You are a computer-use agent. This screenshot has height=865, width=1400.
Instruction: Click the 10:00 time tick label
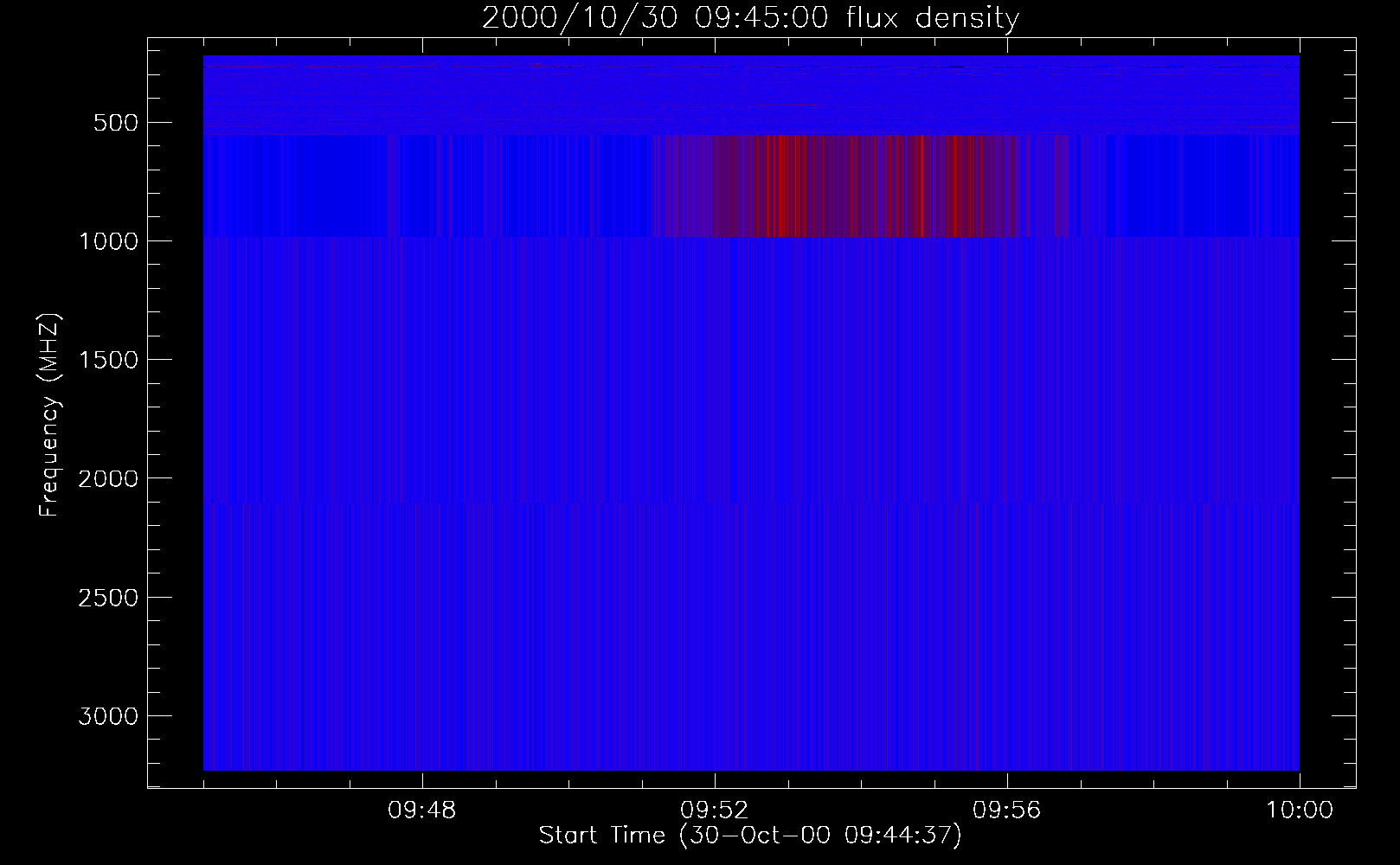(1300, 811)
